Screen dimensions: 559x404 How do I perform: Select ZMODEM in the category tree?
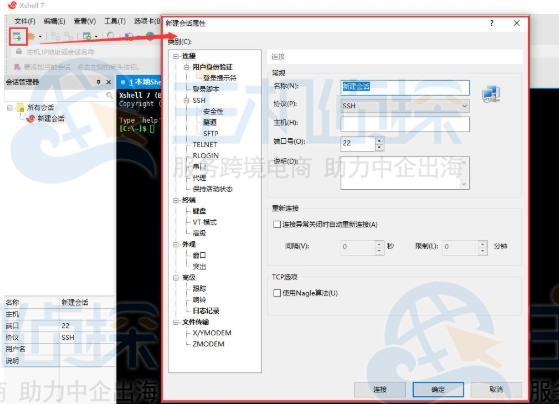tap(208, 344)
